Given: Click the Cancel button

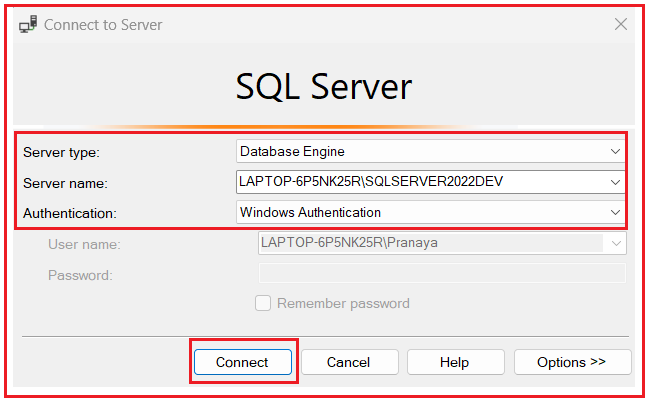Looking at the screenshot, I should (x=350, y=362).
